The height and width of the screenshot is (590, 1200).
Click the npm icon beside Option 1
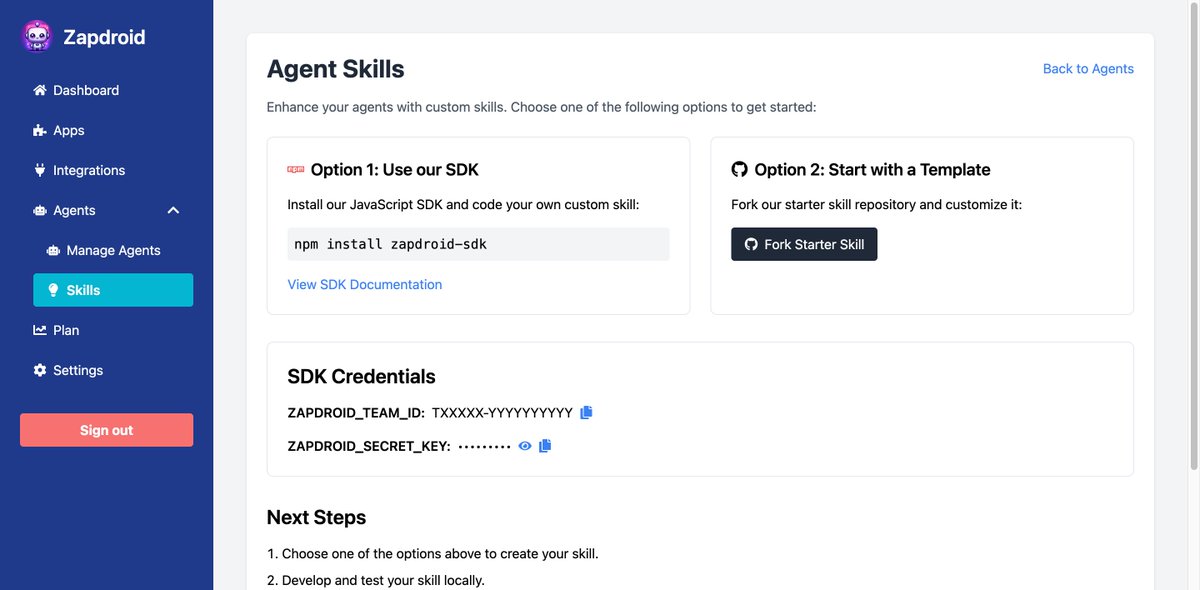tap(295, 170)
